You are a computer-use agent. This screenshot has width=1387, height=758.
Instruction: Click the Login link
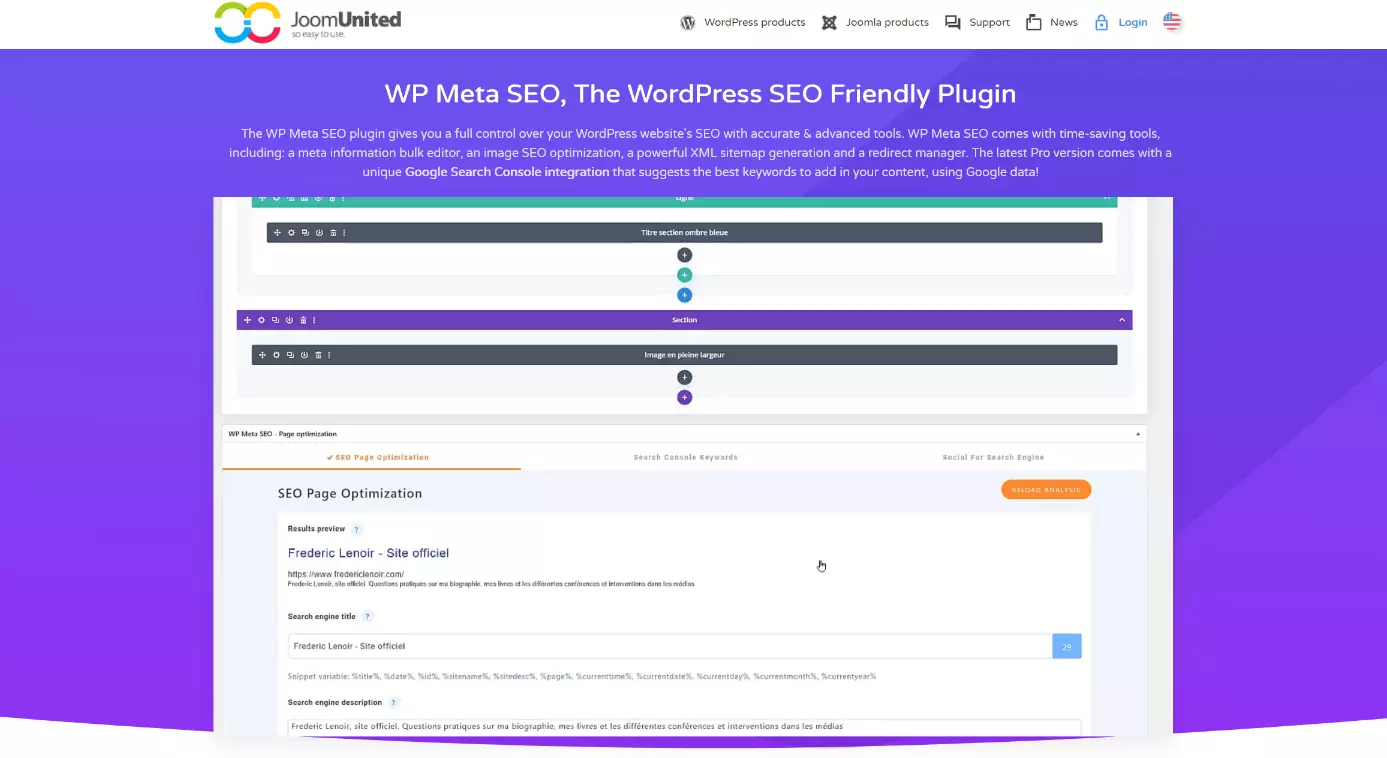1121,22
